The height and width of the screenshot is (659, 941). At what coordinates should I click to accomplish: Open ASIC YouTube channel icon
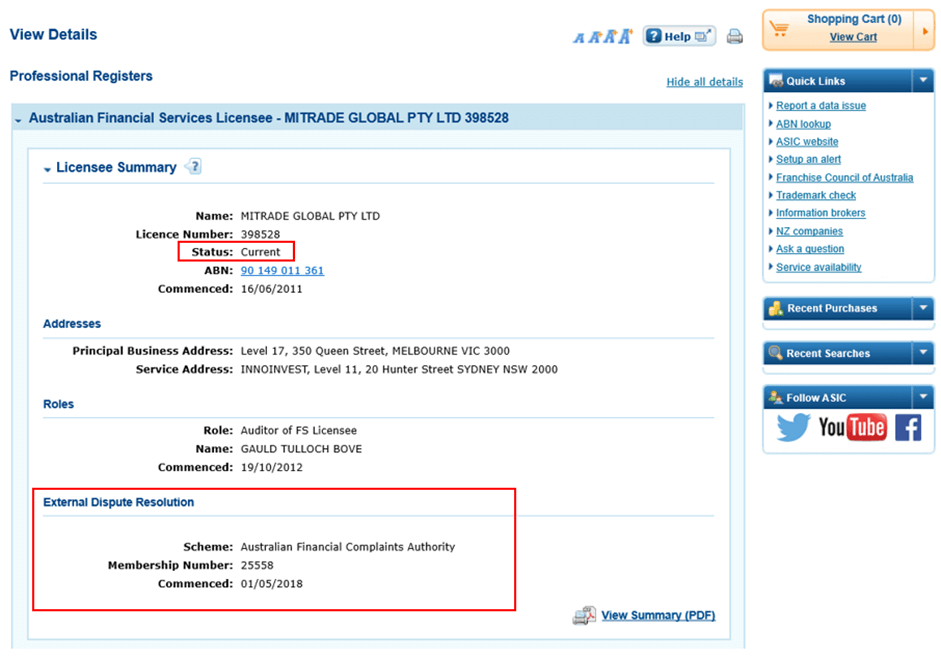click(x=852, y=428)
